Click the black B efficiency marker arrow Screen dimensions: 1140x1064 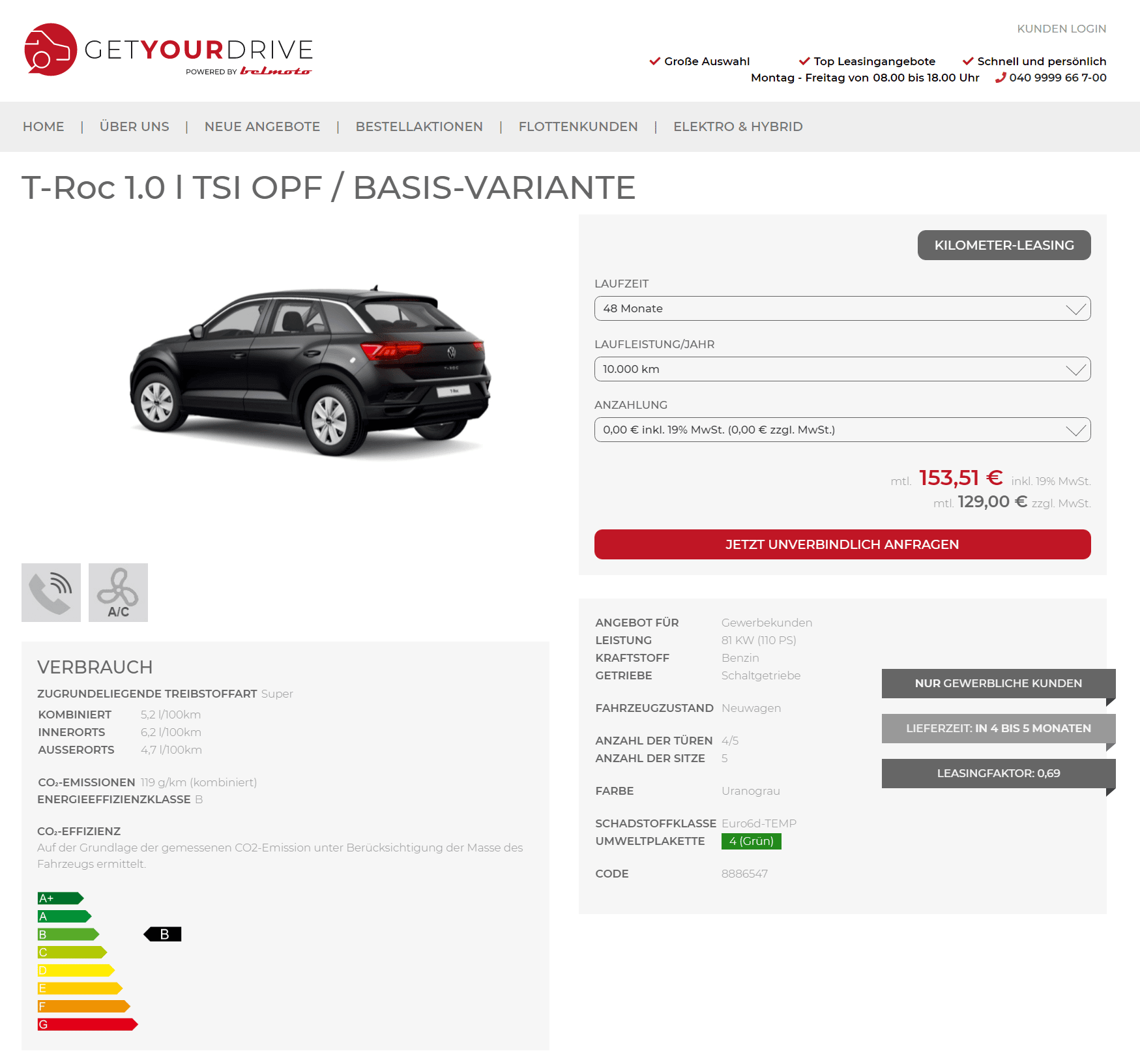pos(162,934)
